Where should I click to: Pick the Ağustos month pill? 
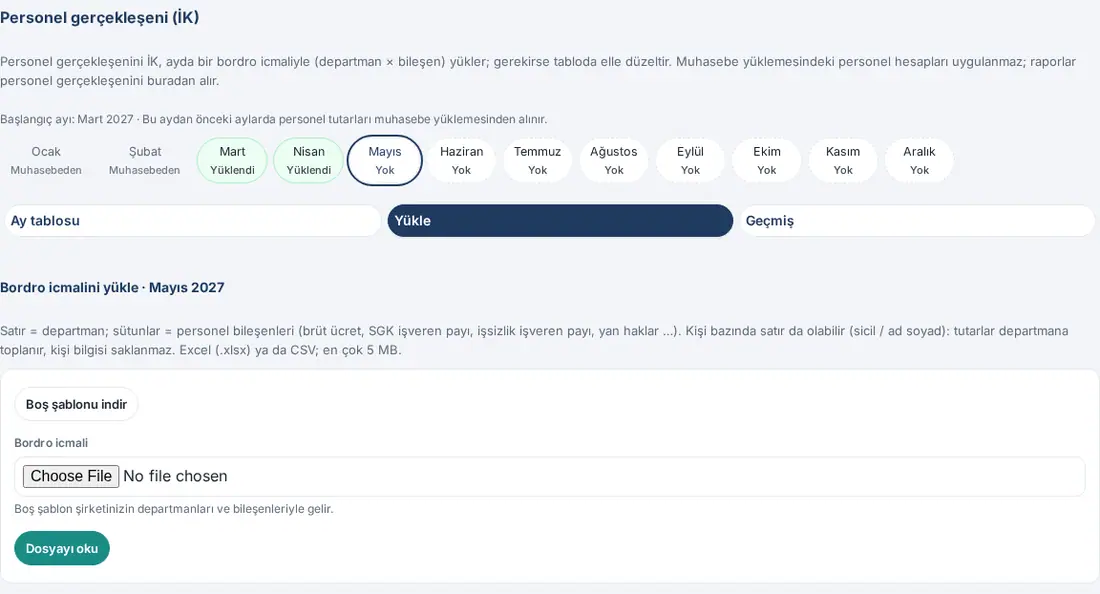pyautogui.click(x=614, y=161)
